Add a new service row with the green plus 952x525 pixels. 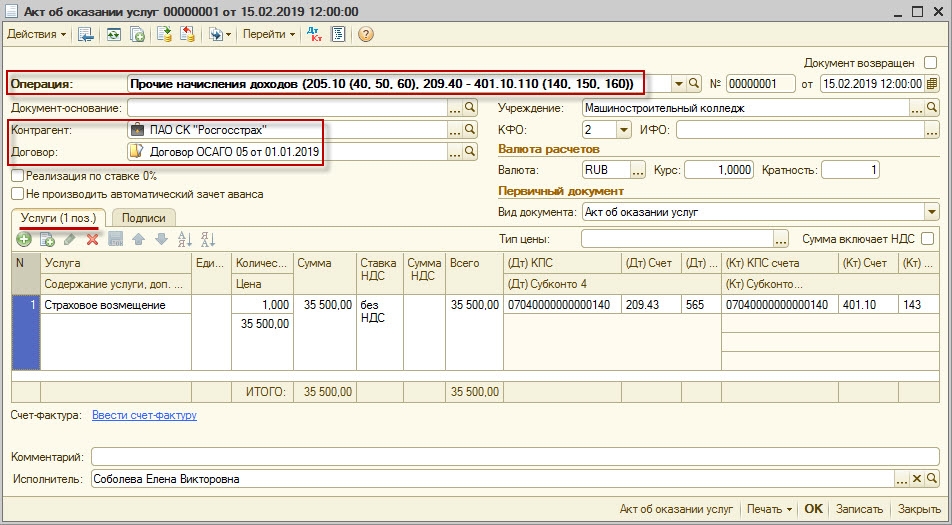coord(24,239)
